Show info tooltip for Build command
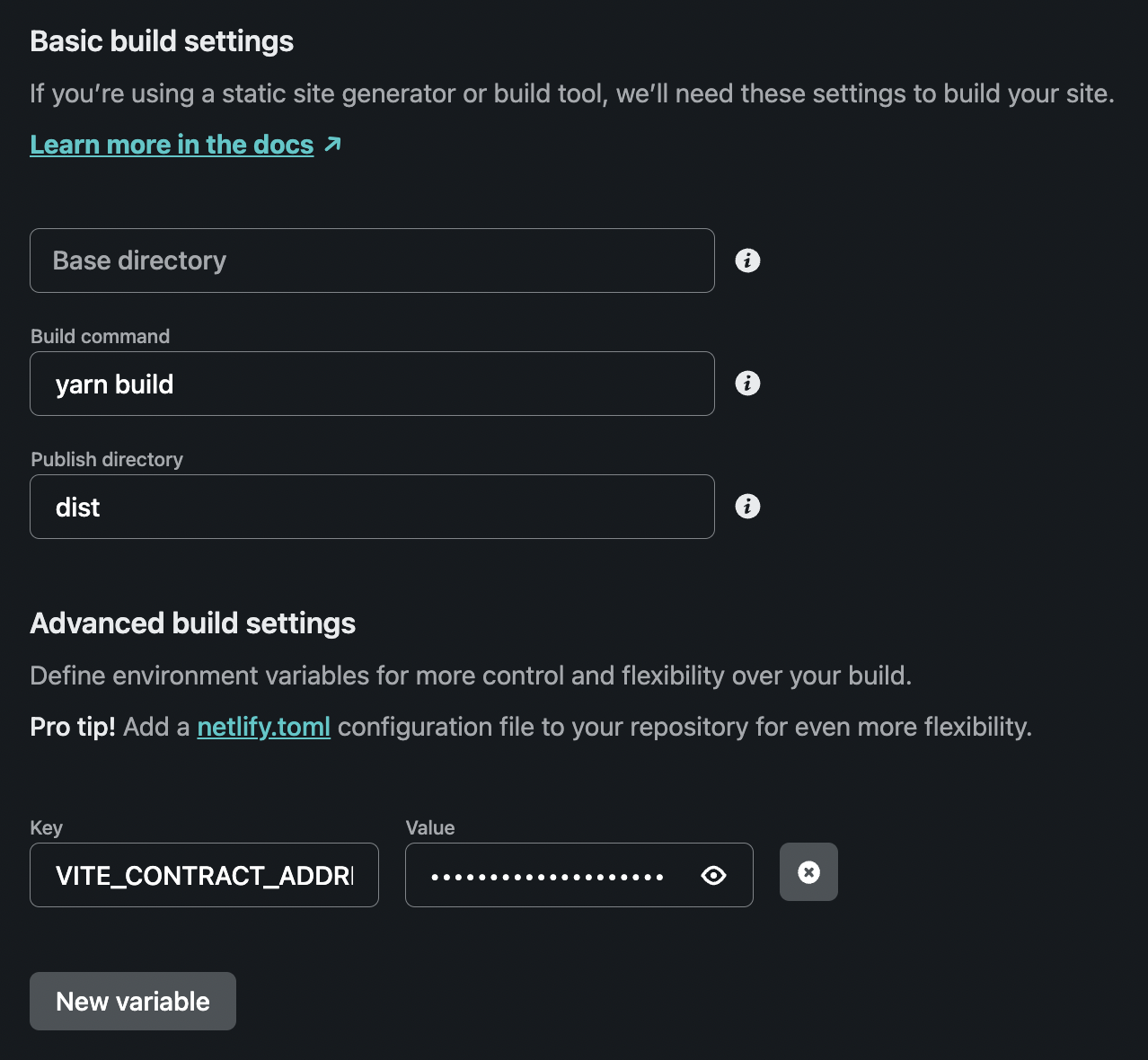The image size is (1148, 1060). pyautogui.click(x=747, y=384)
